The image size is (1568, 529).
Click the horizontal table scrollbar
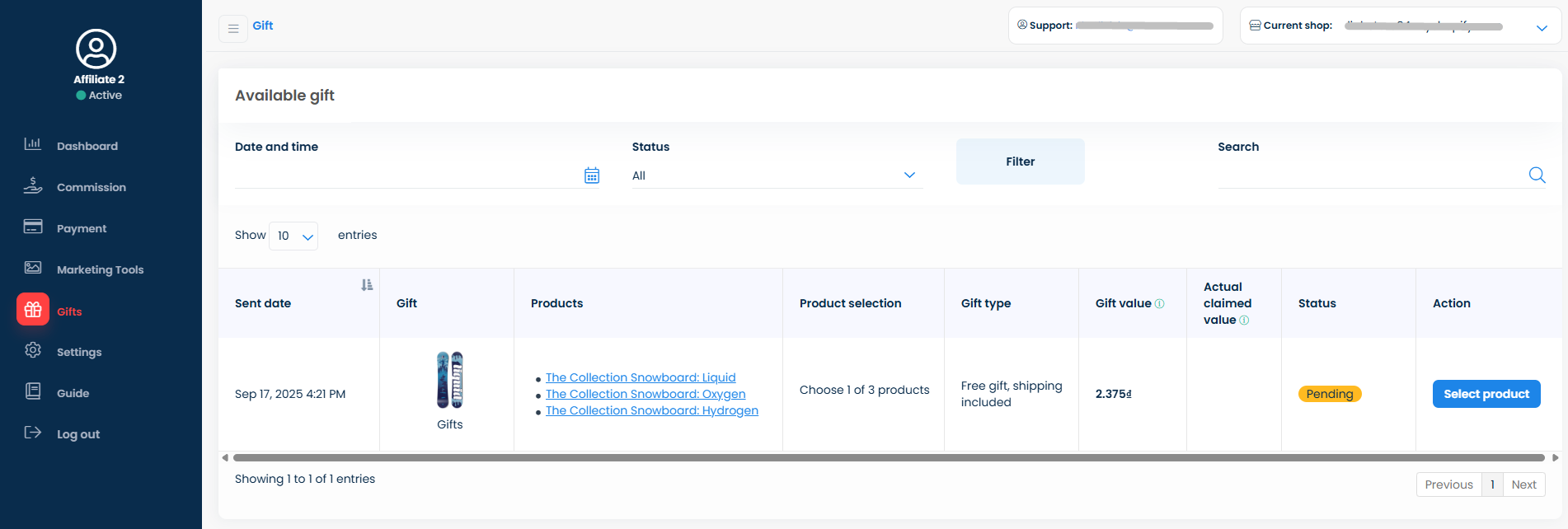click(x=888, y=457)
